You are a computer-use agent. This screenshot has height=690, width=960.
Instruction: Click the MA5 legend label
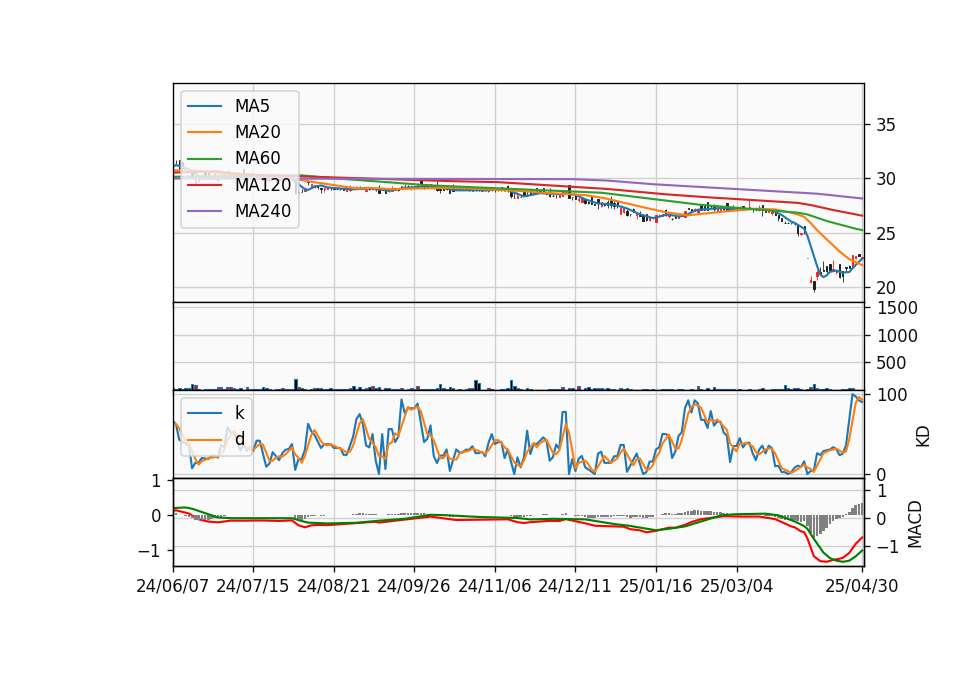click(252, 106)
